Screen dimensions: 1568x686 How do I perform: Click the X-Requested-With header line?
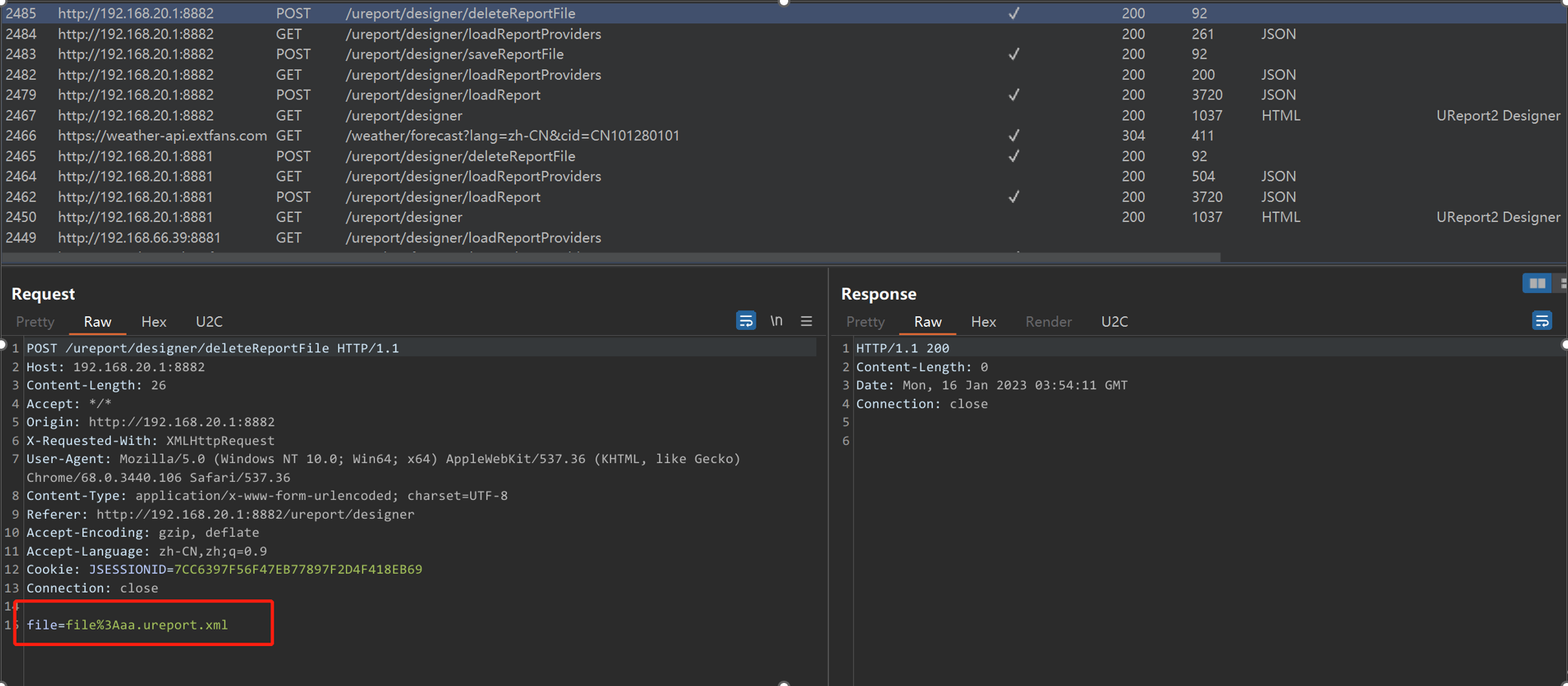point(151,441)
